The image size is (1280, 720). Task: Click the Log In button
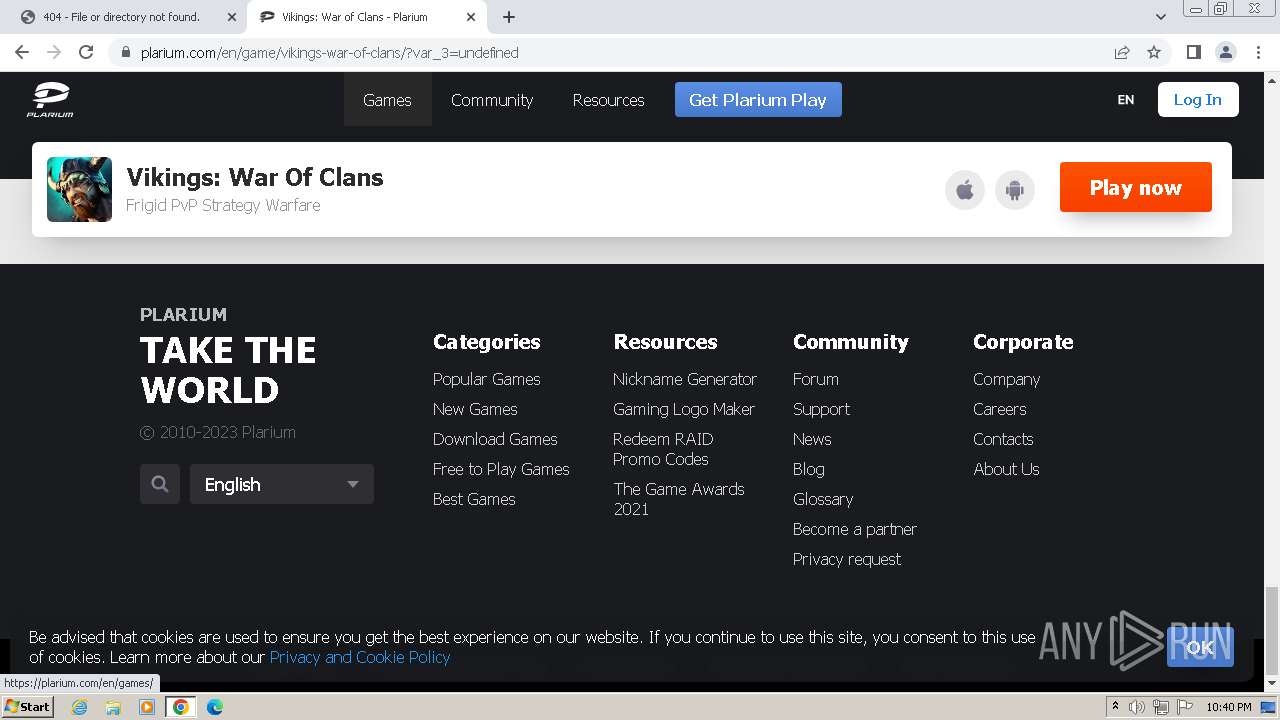1198,100
